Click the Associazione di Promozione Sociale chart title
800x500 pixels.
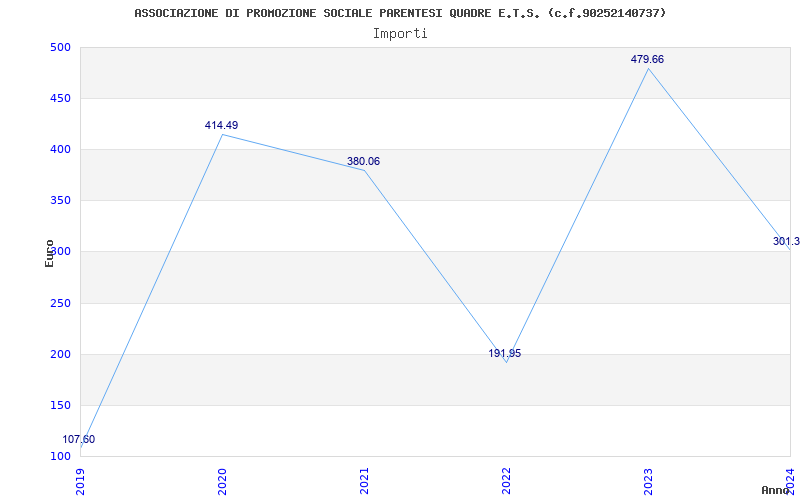click(400, 13)
